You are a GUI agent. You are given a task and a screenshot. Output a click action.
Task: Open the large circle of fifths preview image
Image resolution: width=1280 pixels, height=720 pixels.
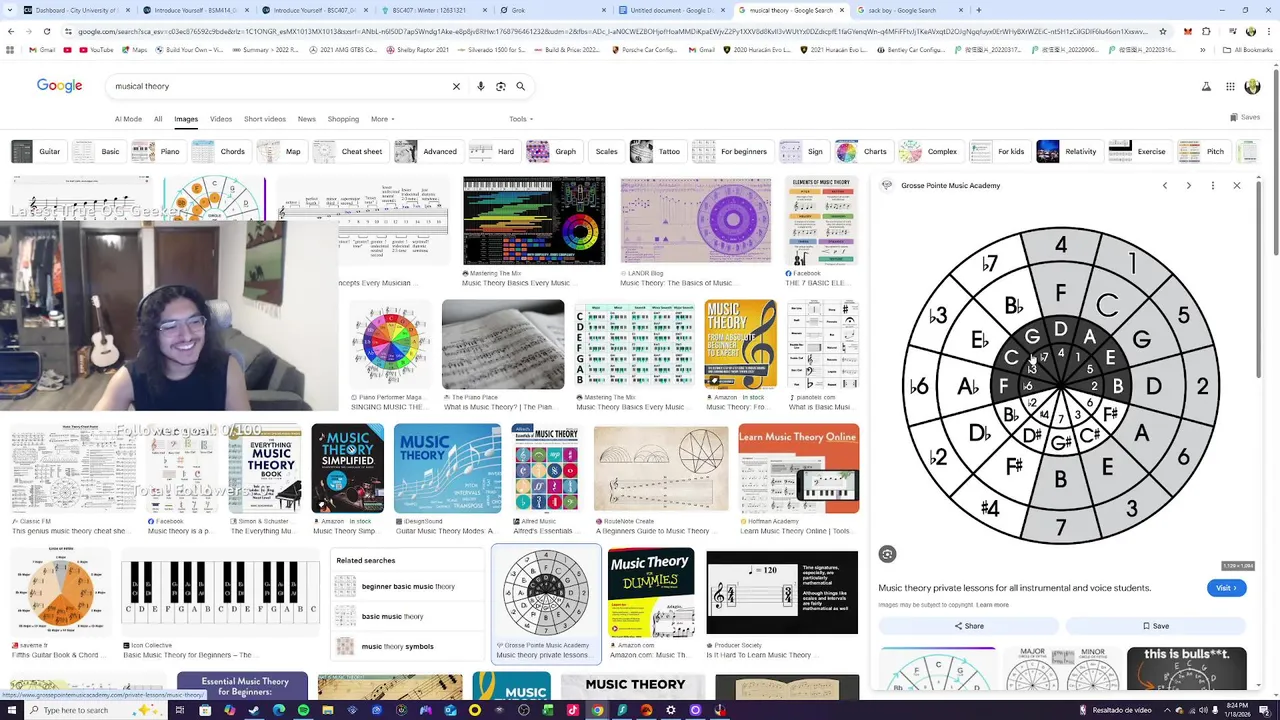pyautogui.click(x=1061, y=385)
